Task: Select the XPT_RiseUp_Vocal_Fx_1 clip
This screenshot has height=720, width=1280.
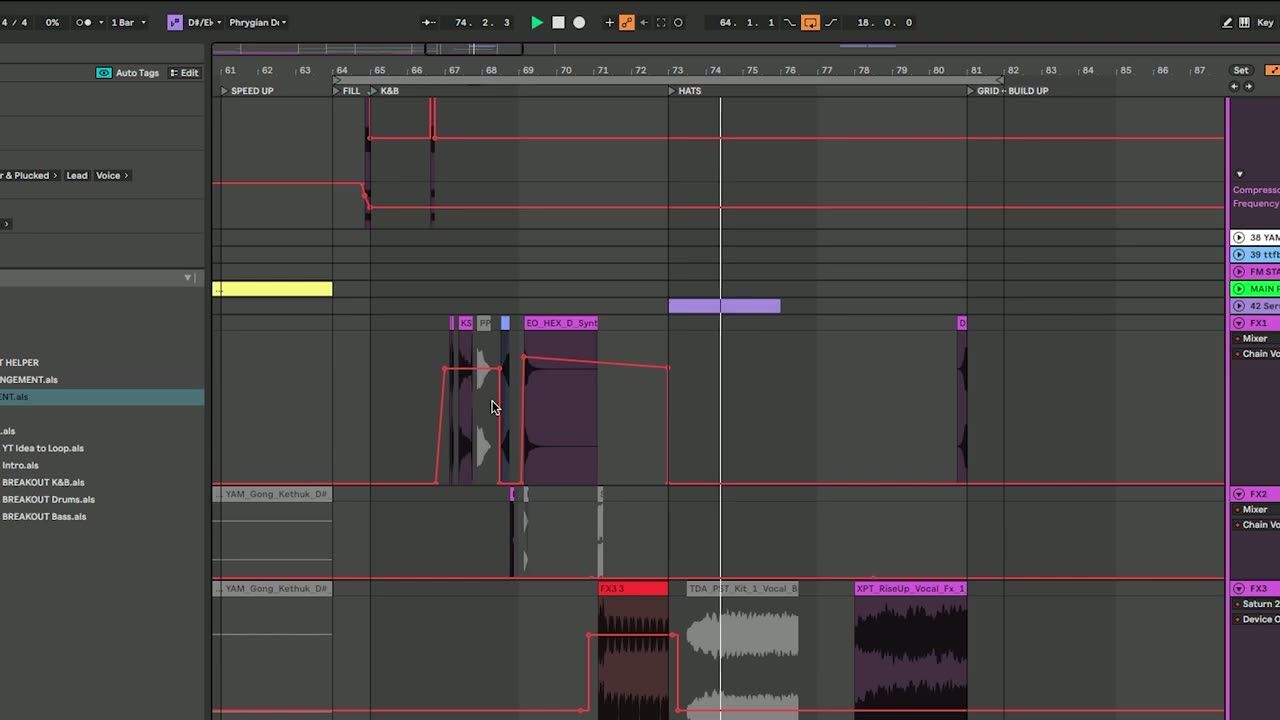Action: coord(911,588)
